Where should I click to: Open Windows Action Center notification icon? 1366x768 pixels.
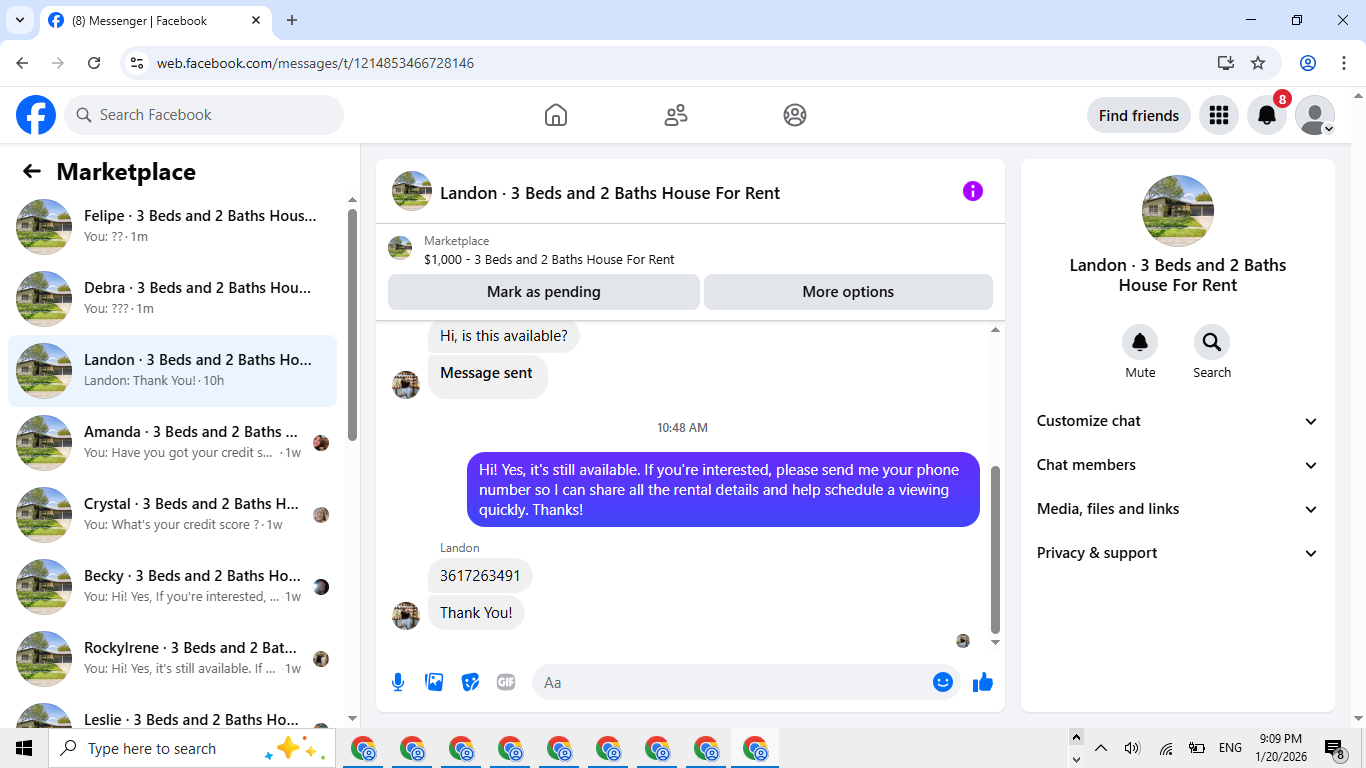coord(1334,748)
